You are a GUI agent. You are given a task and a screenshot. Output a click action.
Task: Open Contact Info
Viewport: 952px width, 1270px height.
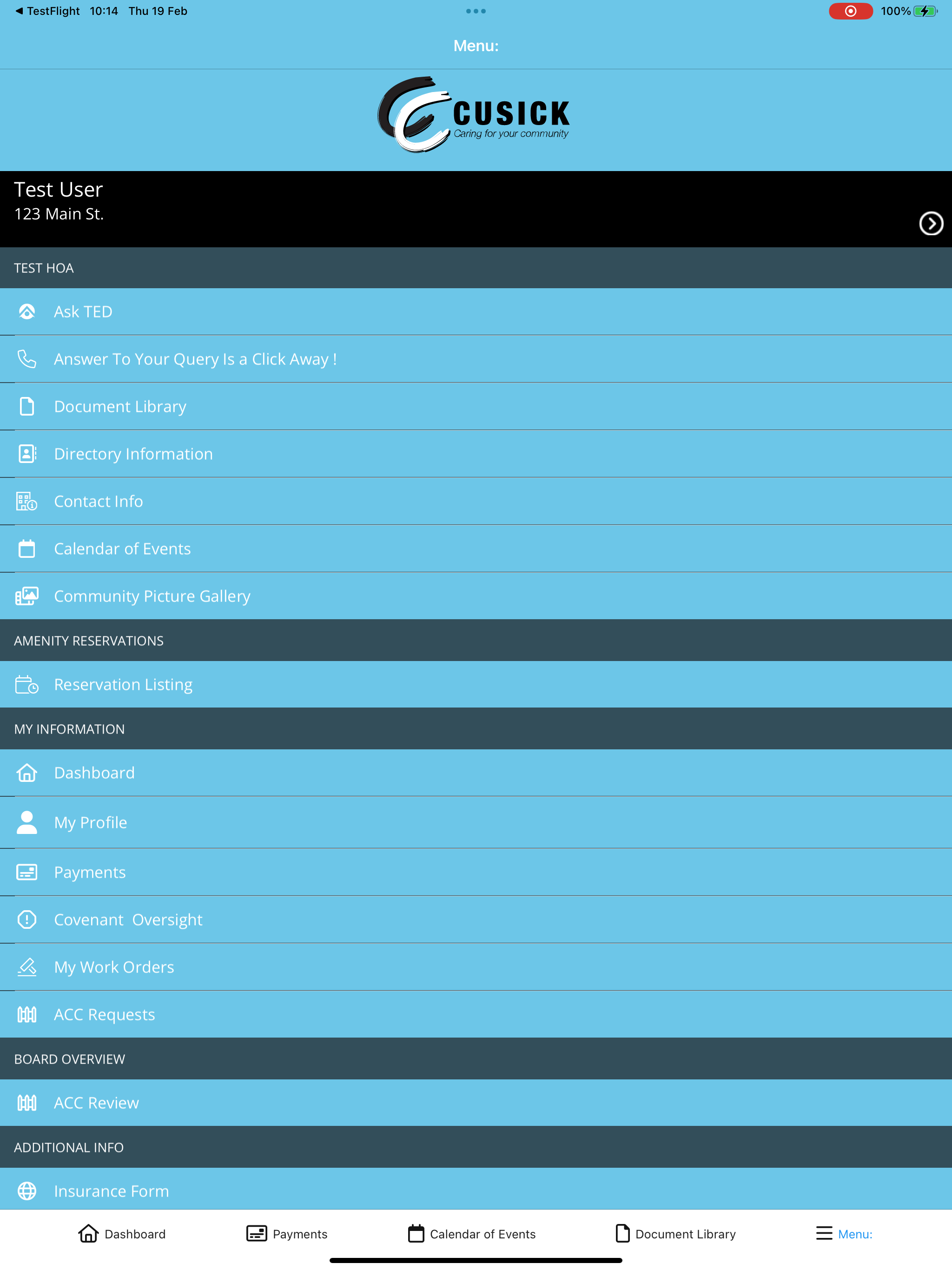click(x=476, y=501)
